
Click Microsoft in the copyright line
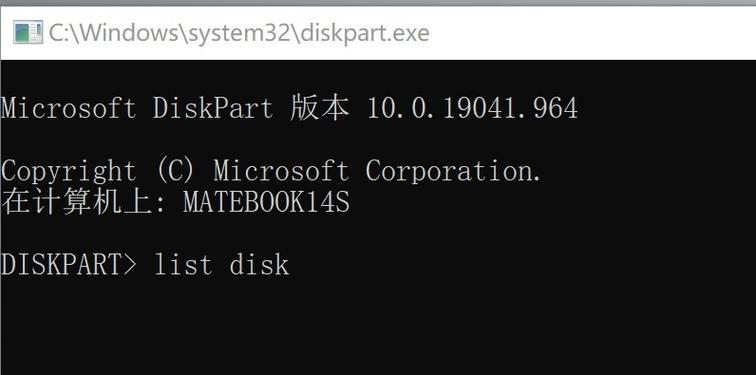point(281,172)
